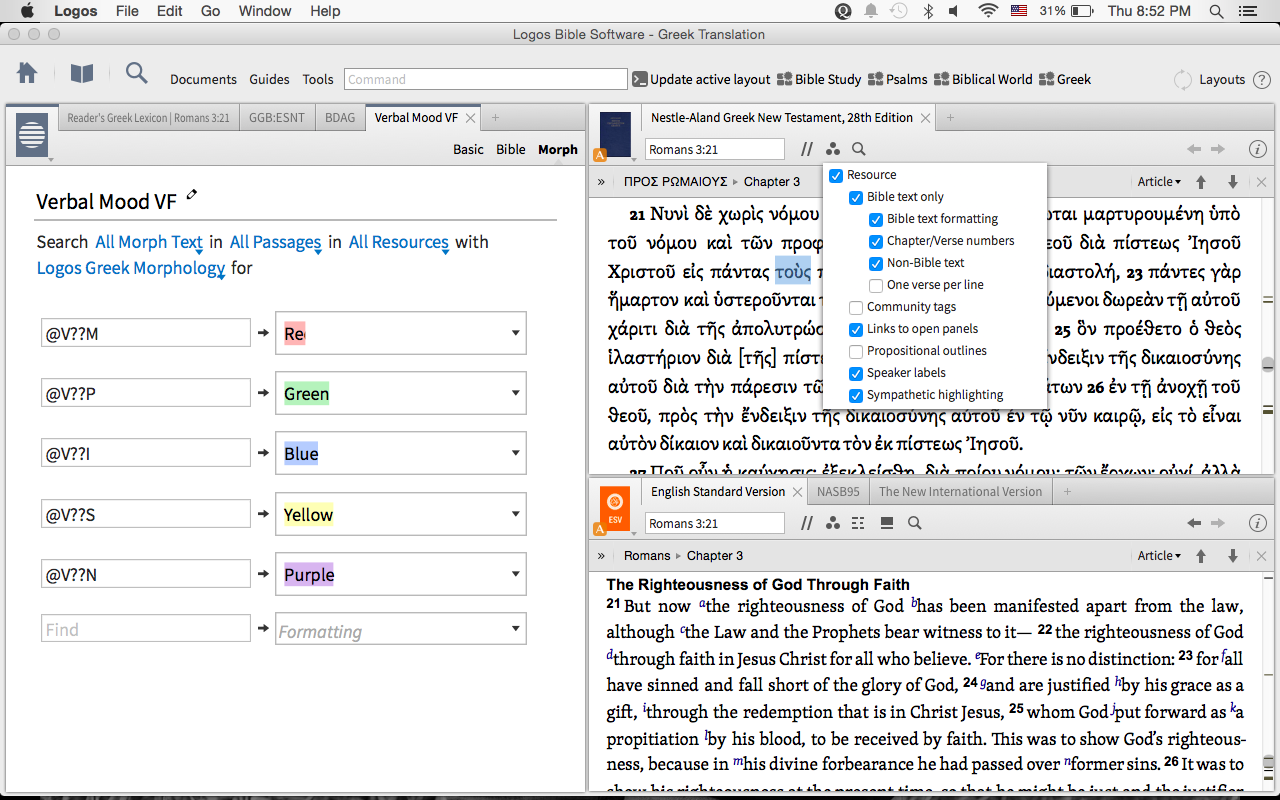Toggle Links to open panels checkbox
The height and width of the screenshot is (800, 1280).
click(856, 329)
